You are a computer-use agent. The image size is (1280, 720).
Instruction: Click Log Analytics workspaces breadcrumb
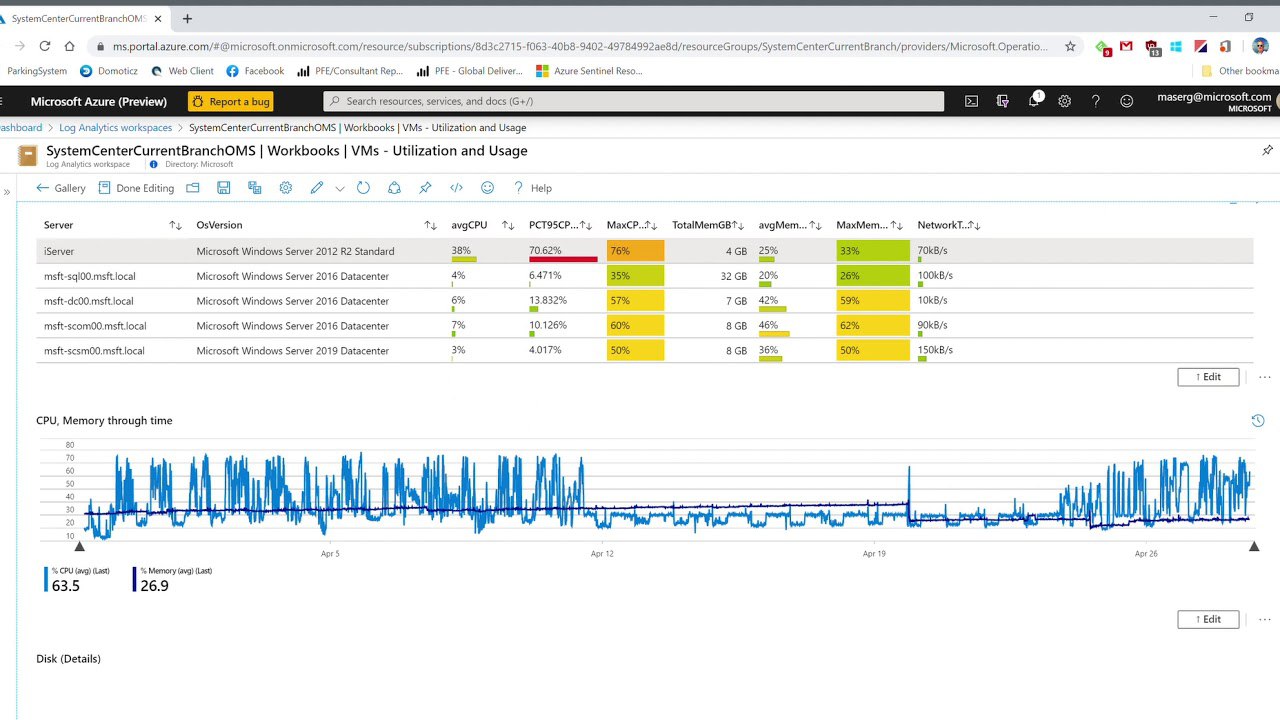pyautogui.click(x=115, y=128)
